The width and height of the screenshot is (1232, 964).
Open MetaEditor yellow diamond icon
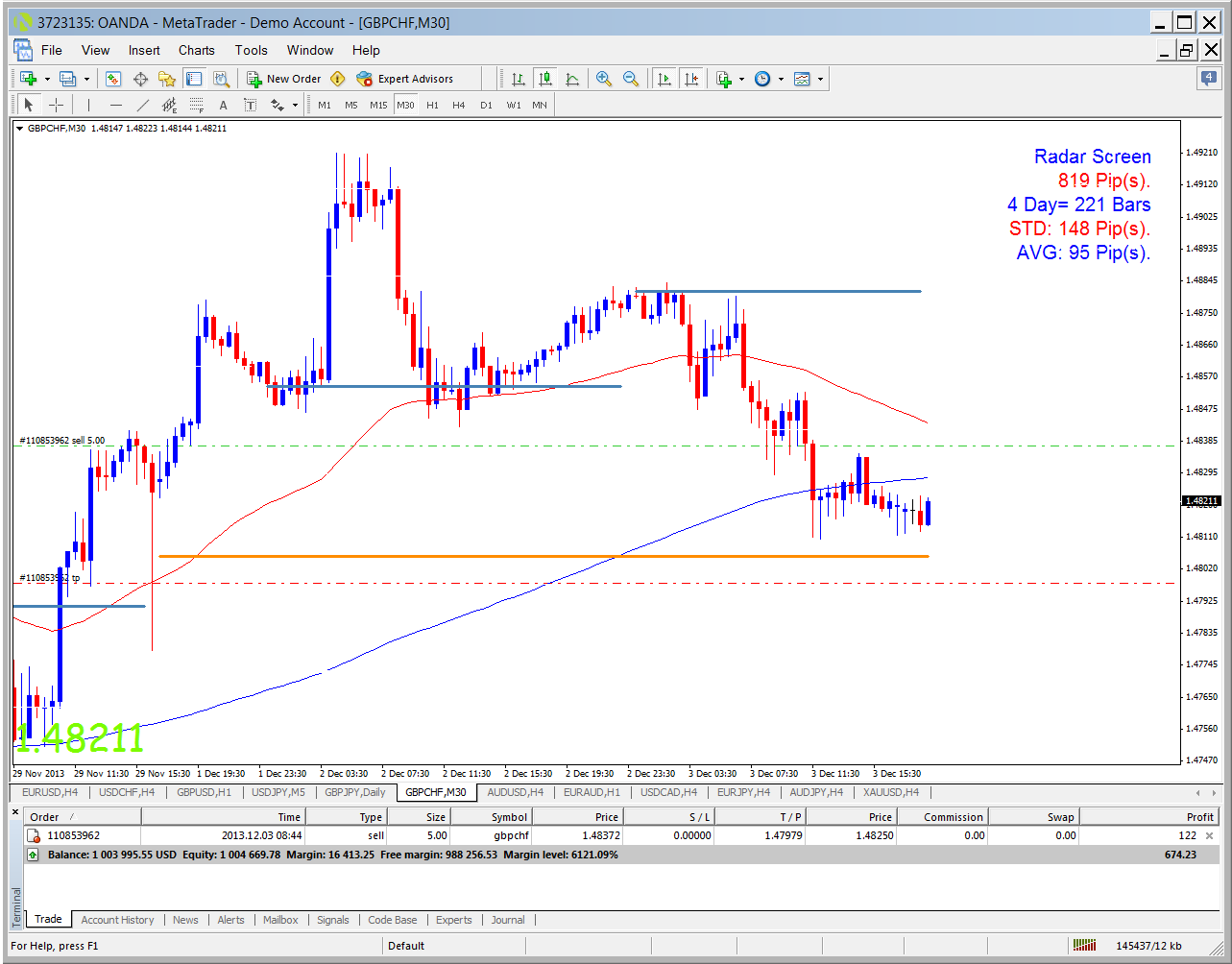point(337,79)
